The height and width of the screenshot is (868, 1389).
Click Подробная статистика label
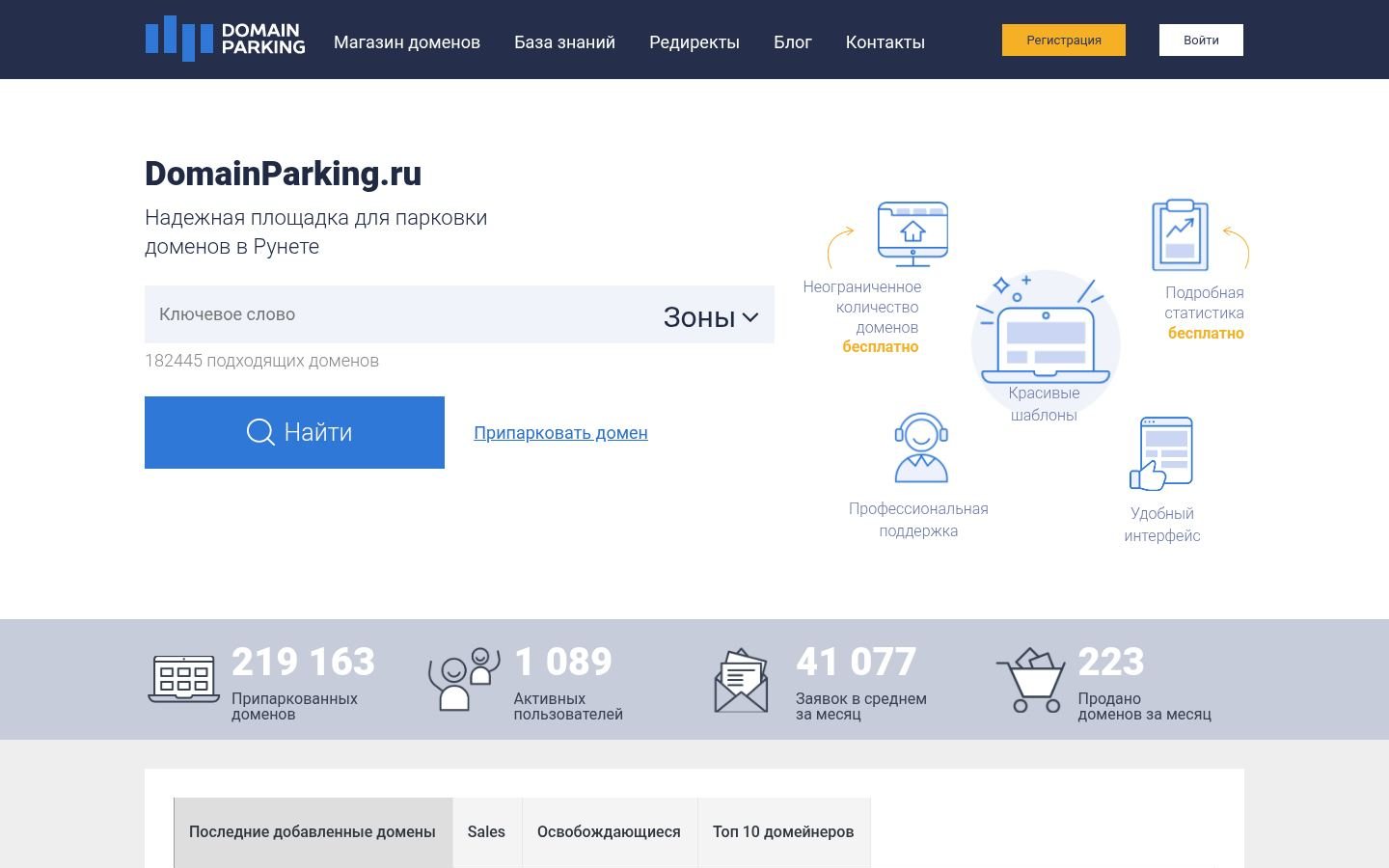1204,303
